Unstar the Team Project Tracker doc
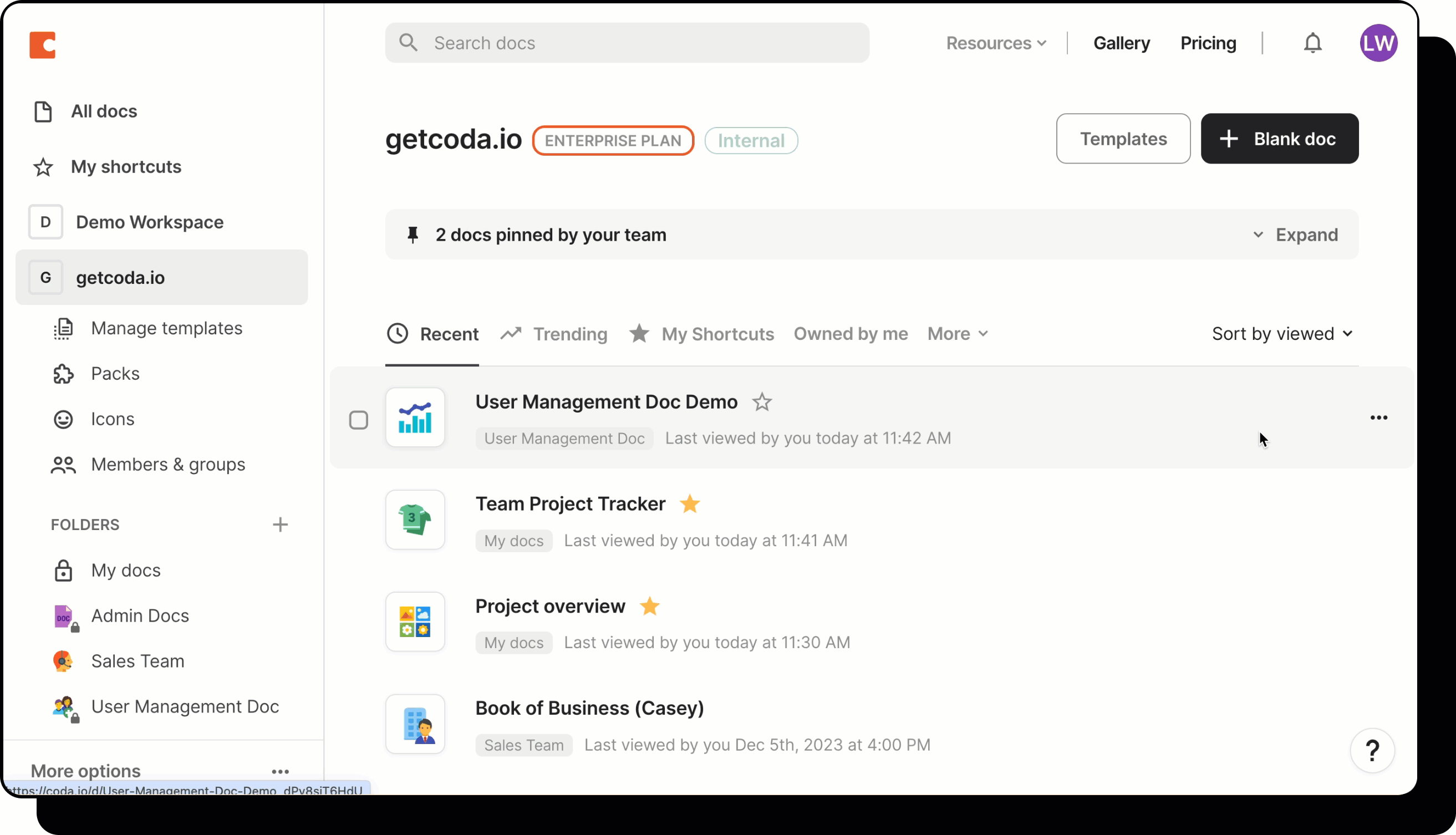1456x835 pixels. (x=690, y=503)
